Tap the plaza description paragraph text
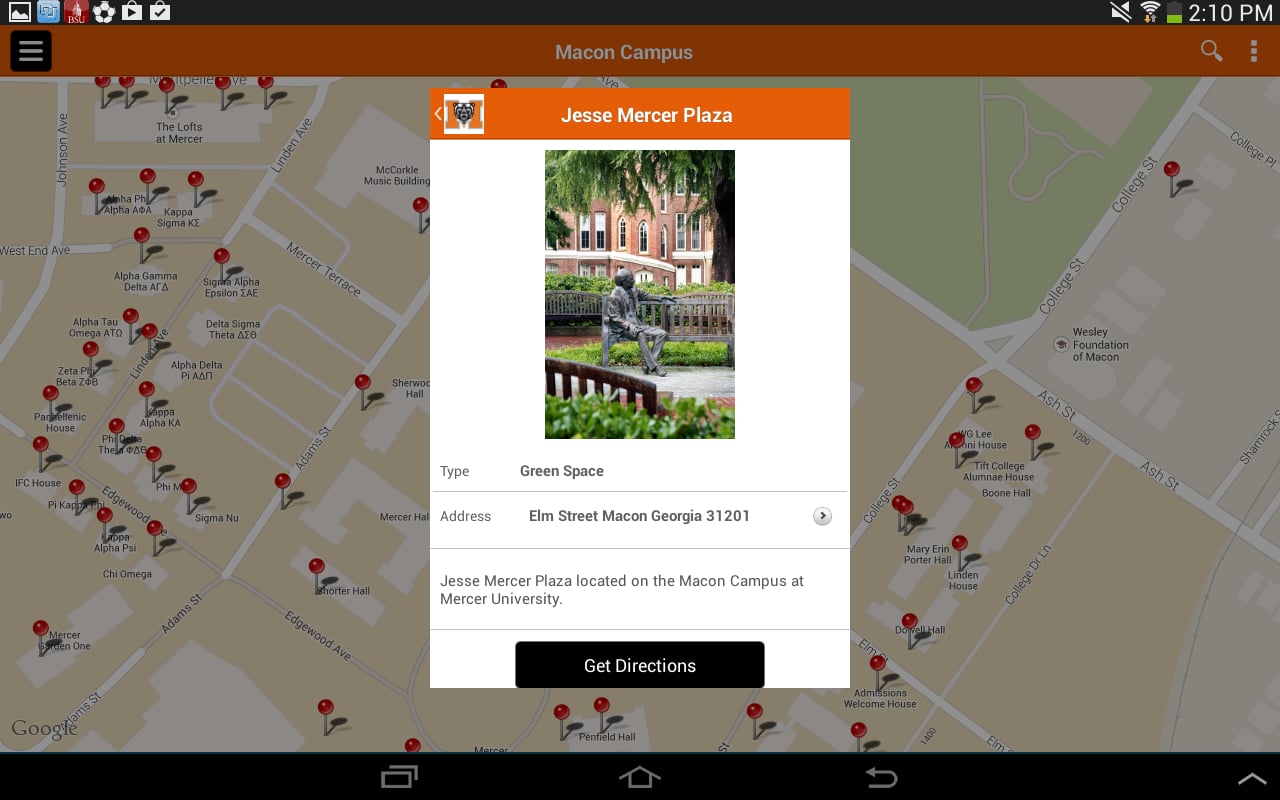The height and width of the screenshot is (800, 1280). coord(622,590)
